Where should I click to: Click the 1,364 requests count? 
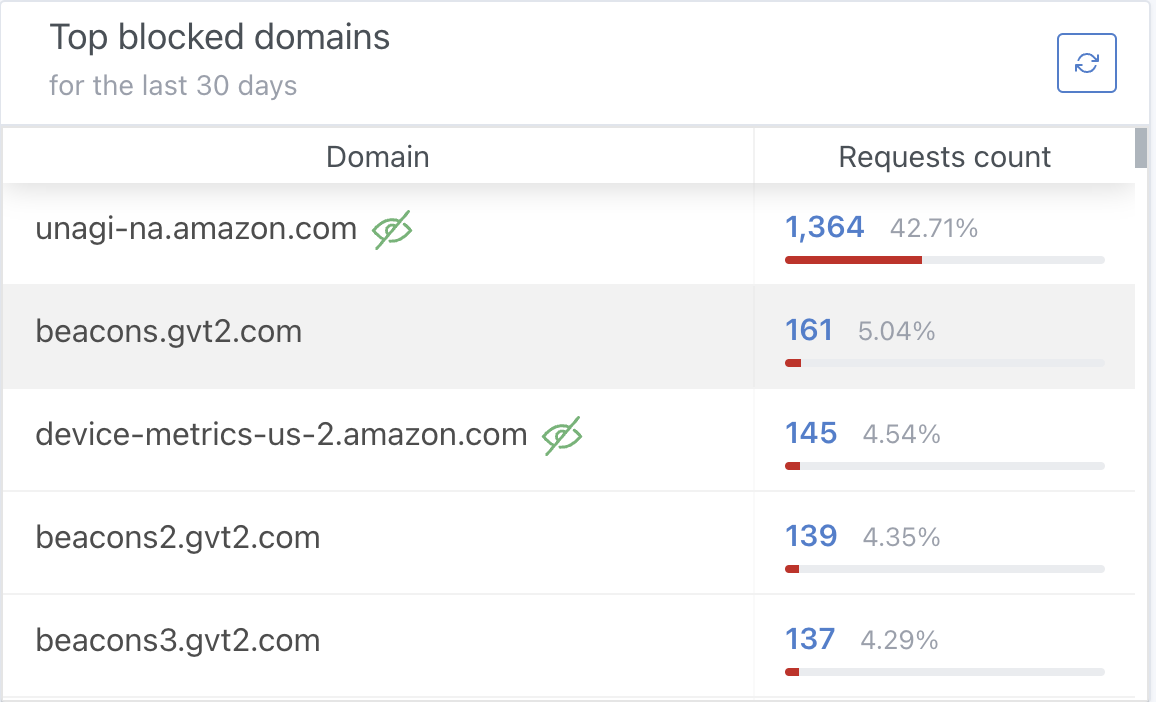click(824, 227)
